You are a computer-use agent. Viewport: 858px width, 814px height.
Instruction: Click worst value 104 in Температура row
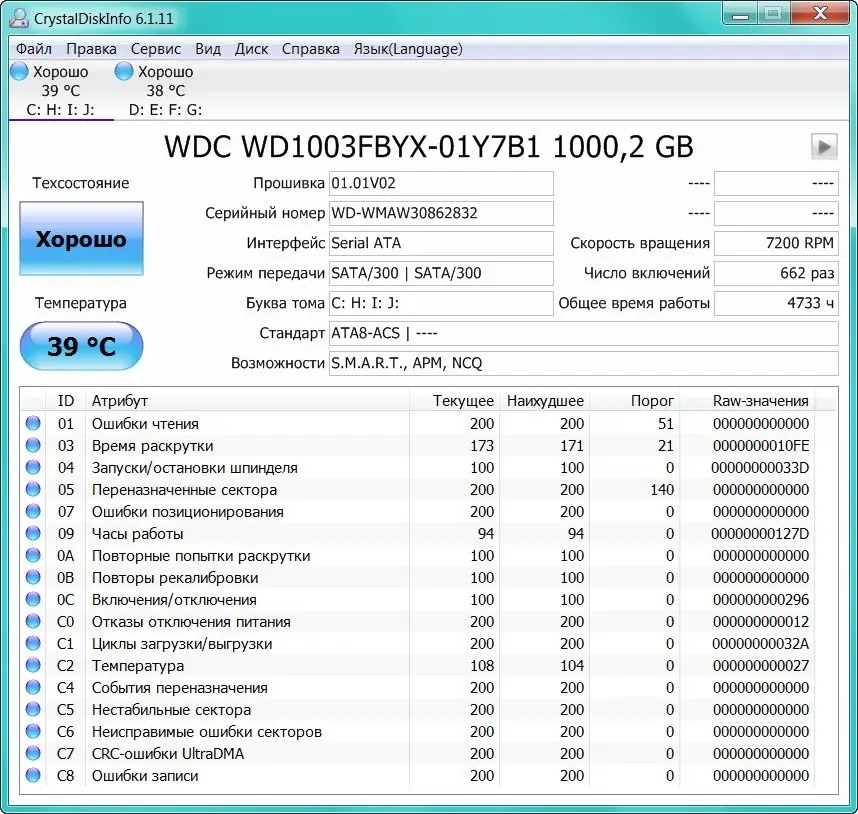click(x=572, y=666)
